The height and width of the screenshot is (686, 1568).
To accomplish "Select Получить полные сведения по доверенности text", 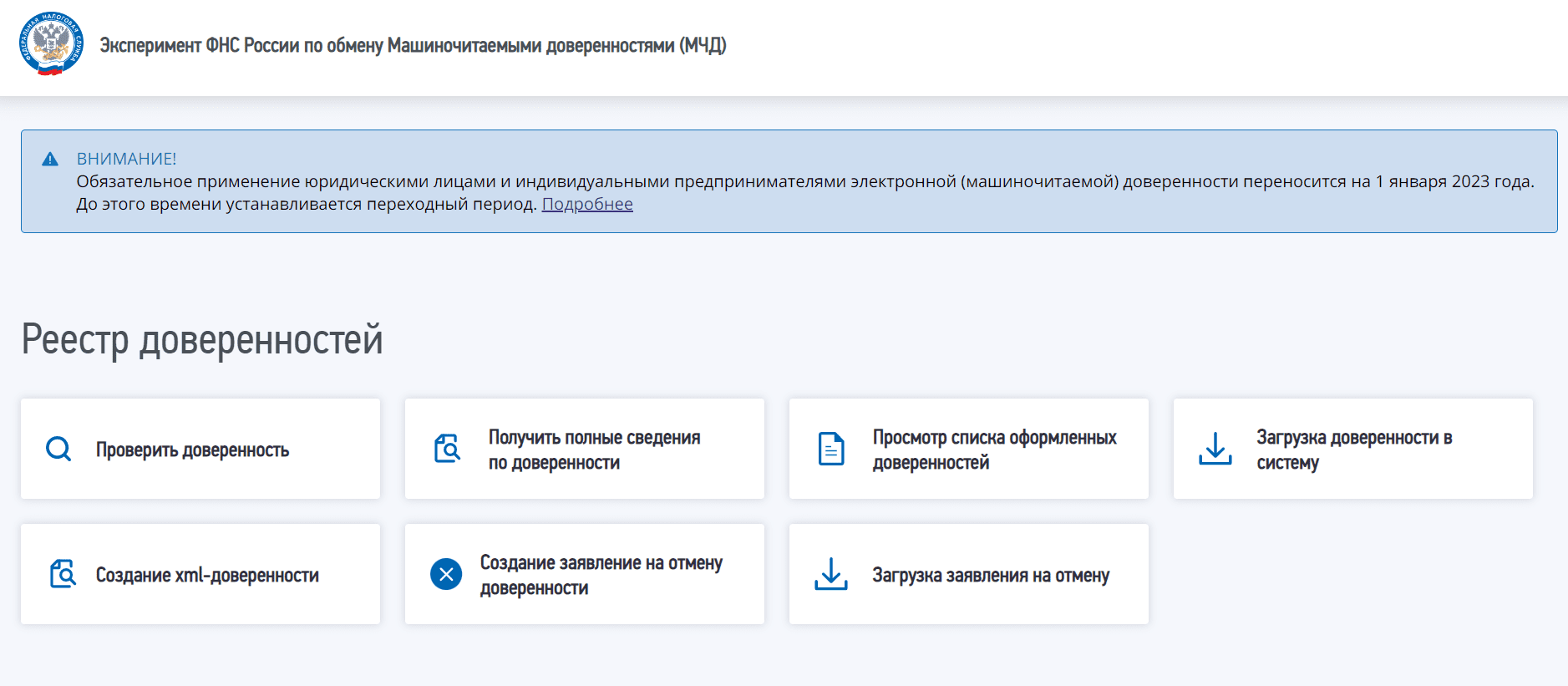I will click(x=594, y=450).
